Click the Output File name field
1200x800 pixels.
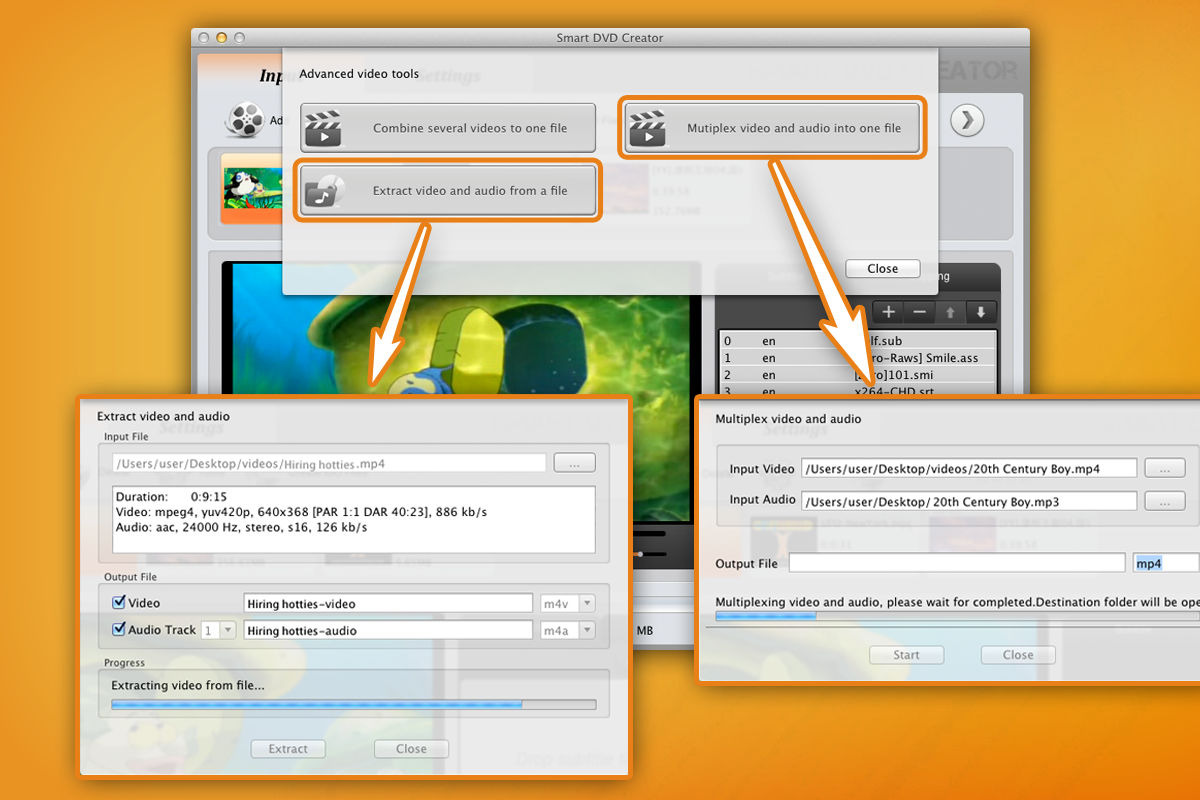pos(956,563)
